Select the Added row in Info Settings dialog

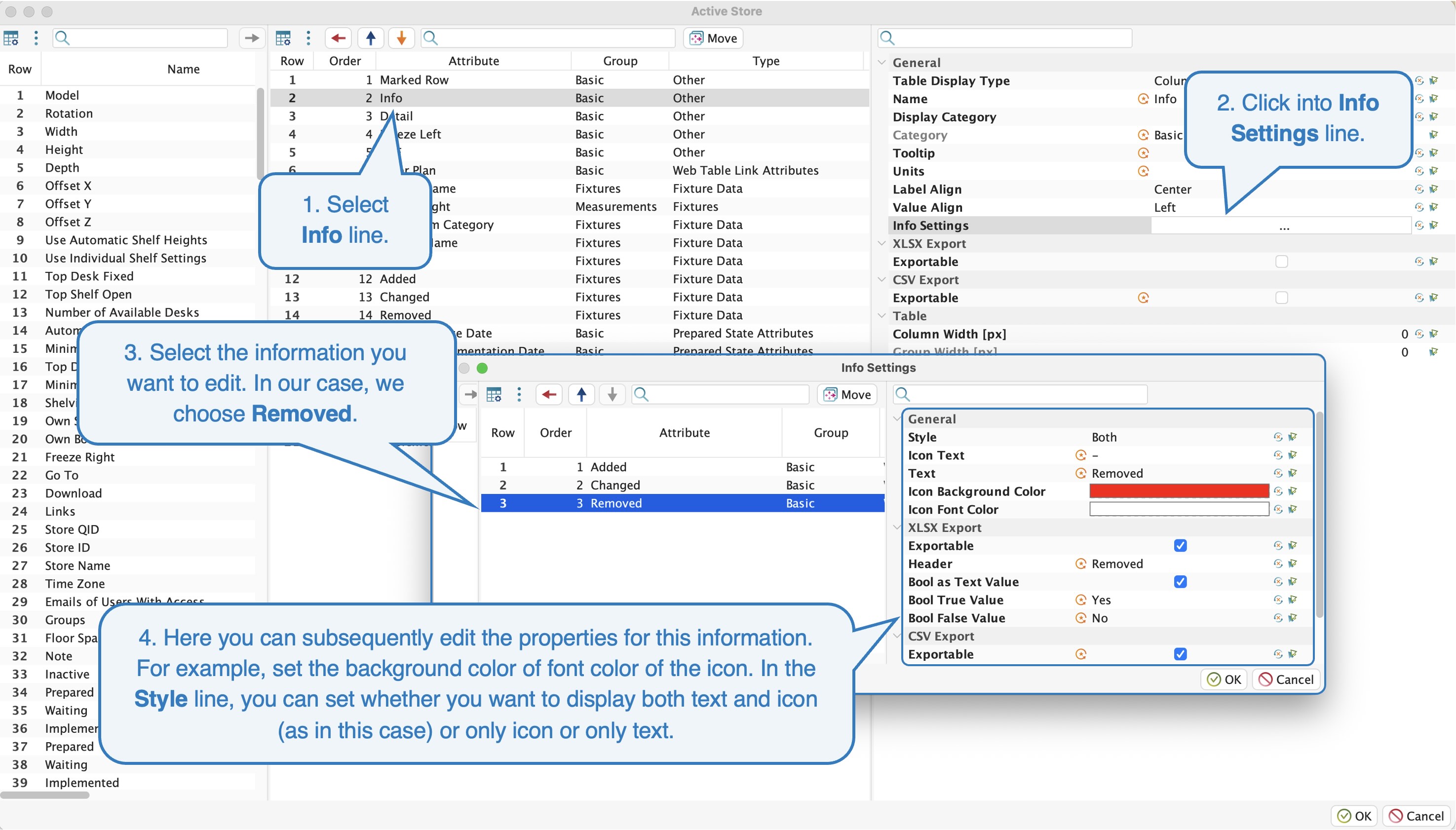(683, 467)
